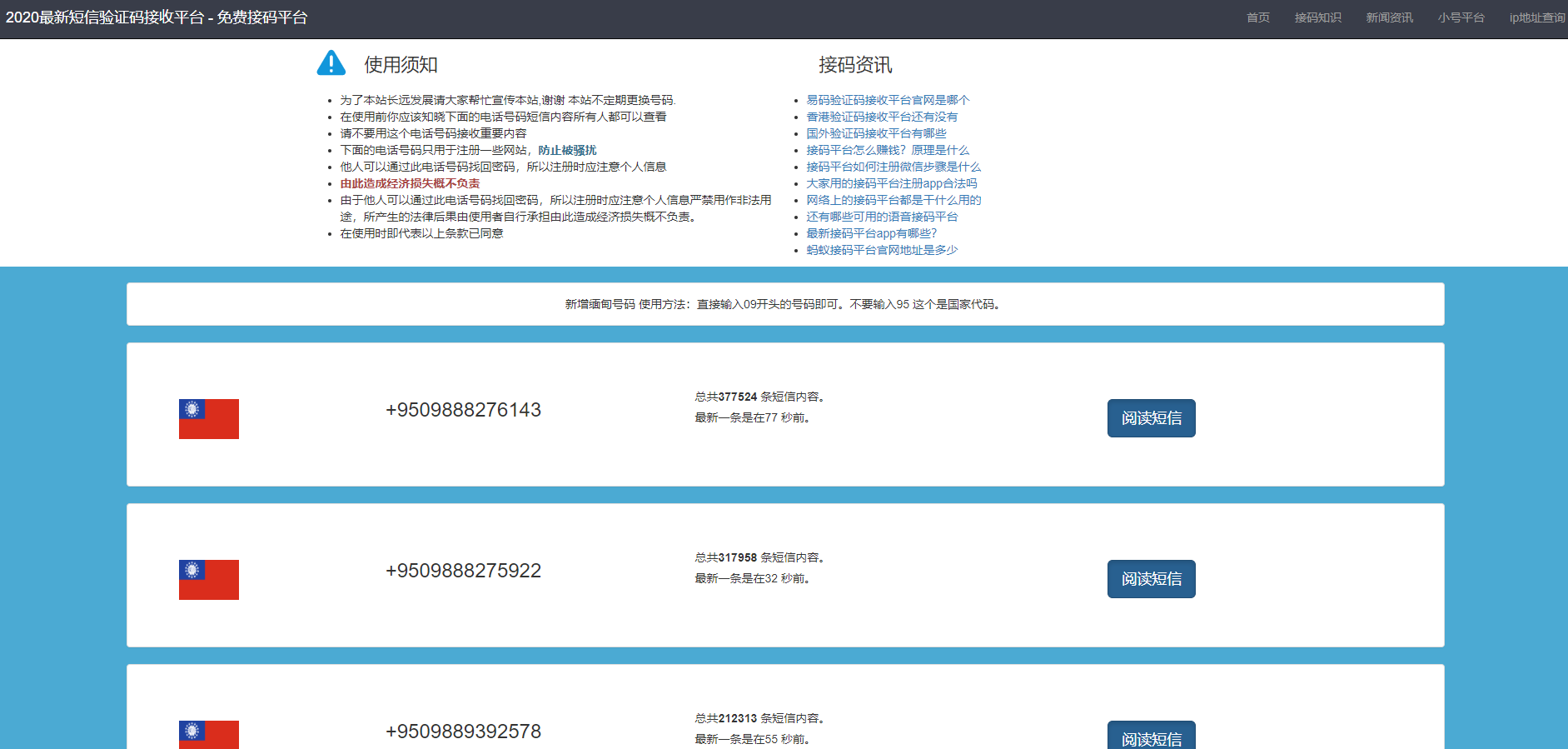Click phone number +9509888276143
1568x749 pixels.
point(463,410)
